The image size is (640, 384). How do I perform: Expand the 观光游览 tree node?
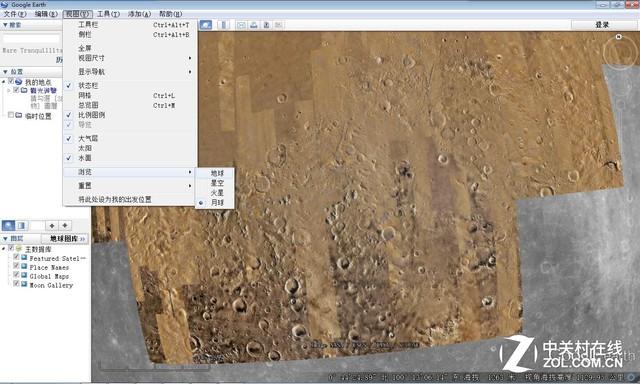pos(9,90)
